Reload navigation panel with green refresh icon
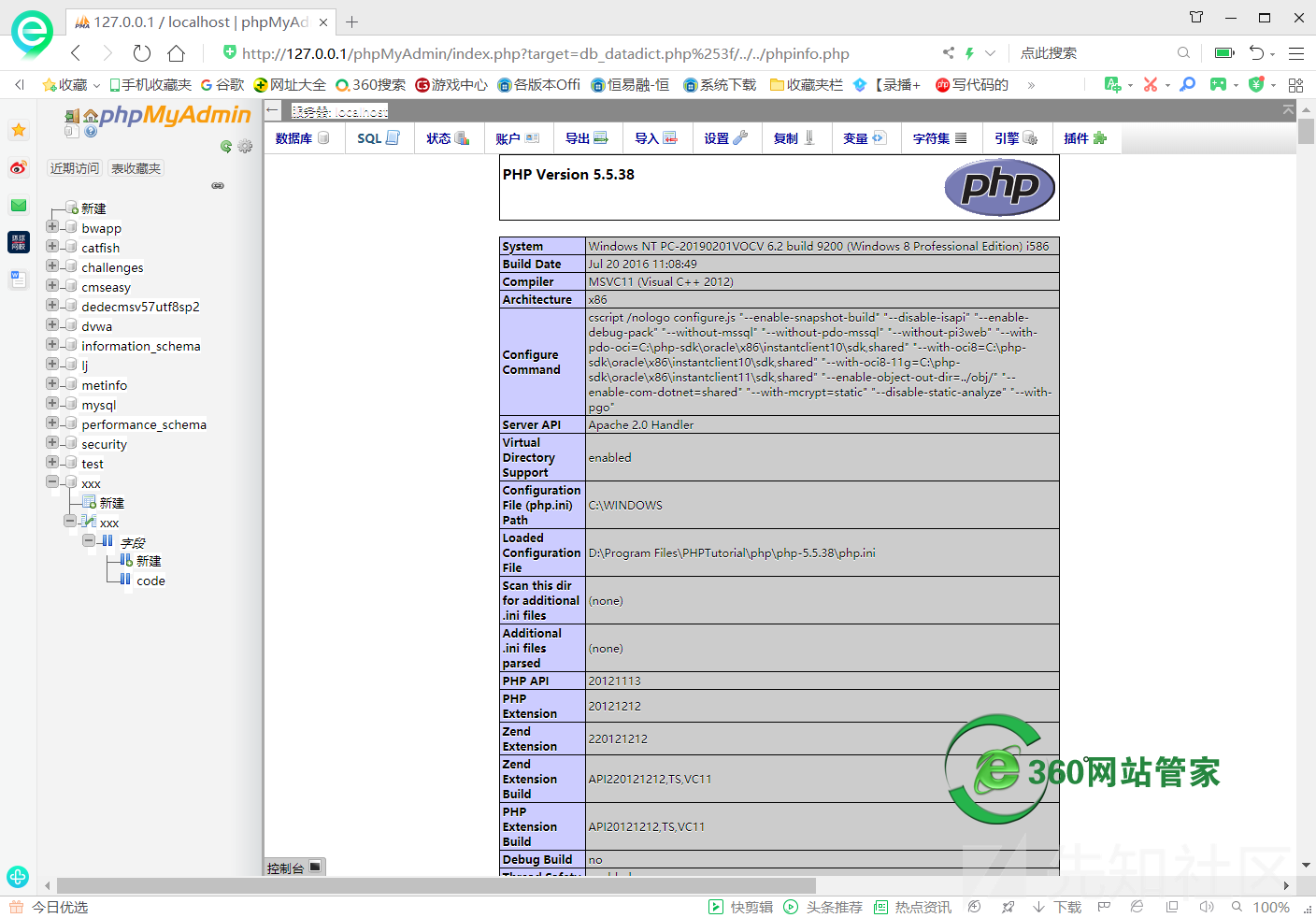The height and width of the screenshot is (918, 1316). click(226, 146)
